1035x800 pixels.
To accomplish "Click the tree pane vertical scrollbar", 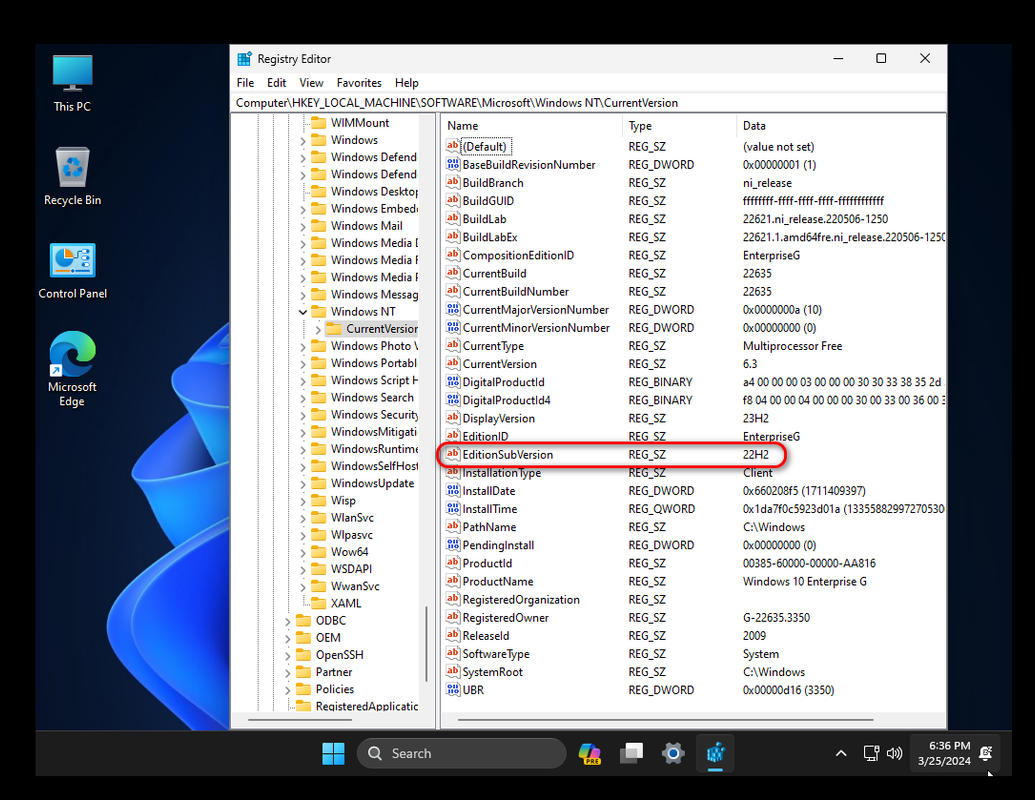I will point(427,644).
